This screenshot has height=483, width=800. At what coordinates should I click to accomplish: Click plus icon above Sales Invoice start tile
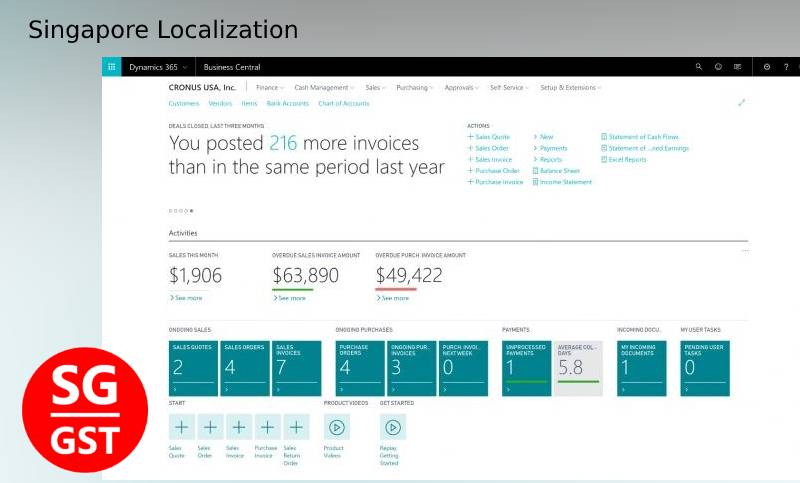coord(239,427)
